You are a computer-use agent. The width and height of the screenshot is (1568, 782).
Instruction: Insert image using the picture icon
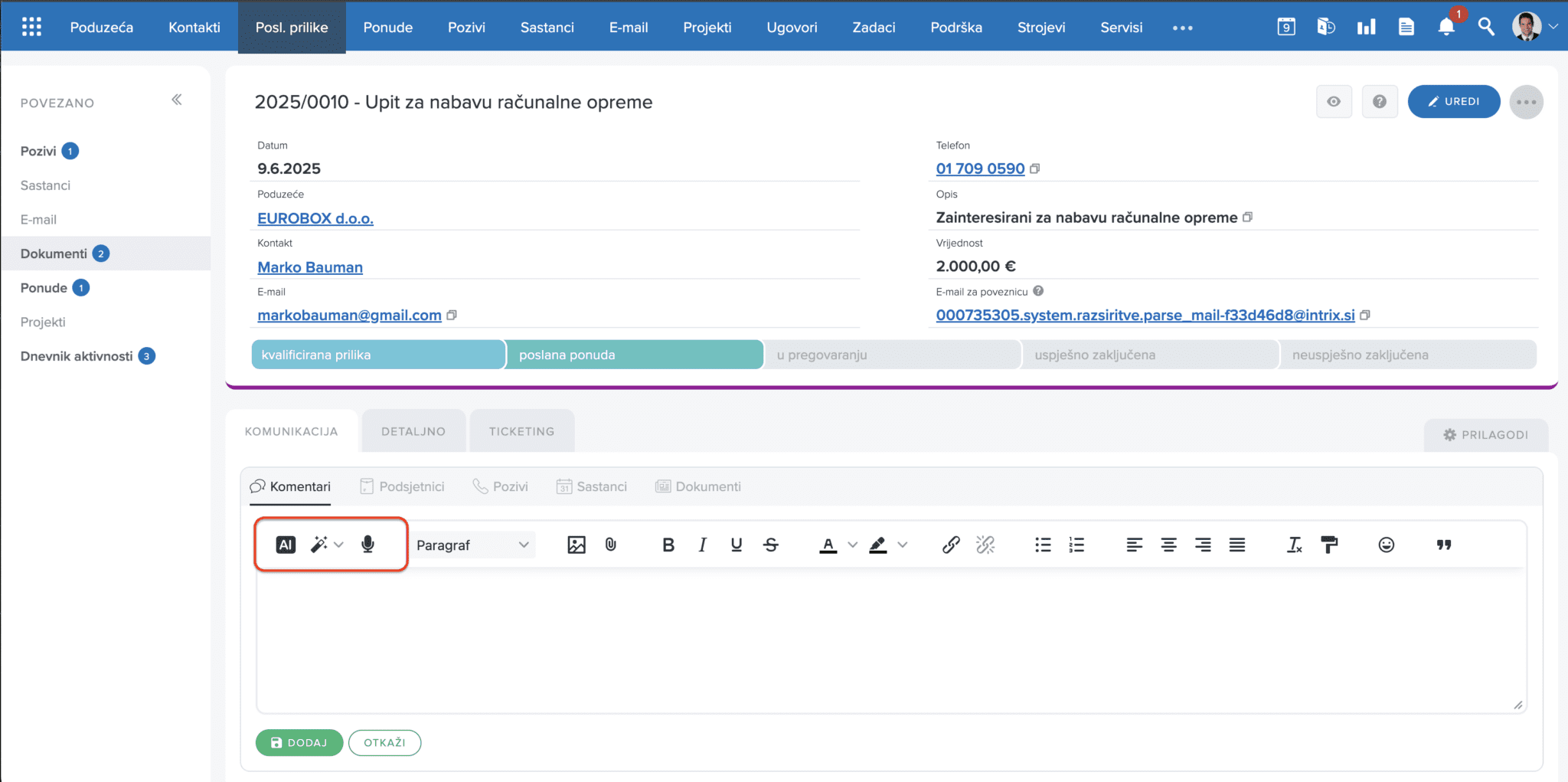pyautogui.click(x=577, y=545)
